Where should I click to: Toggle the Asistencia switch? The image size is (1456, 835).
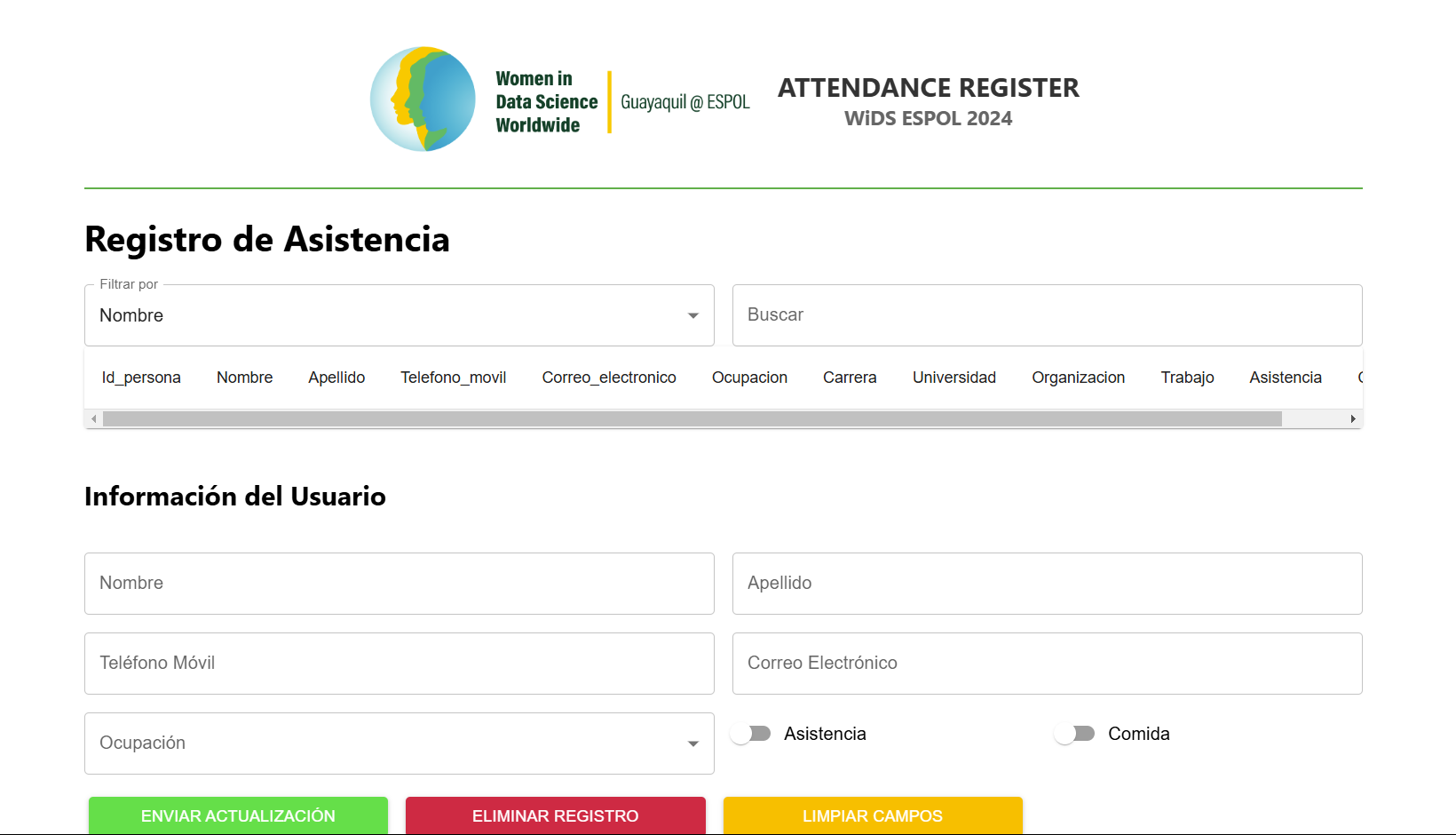tap(750, 734)
